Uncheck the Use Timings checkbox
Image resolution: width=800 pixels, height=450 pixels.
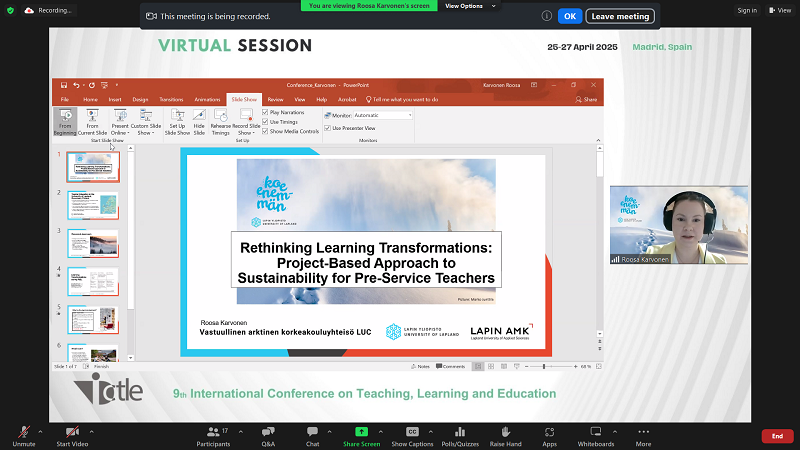265,122
